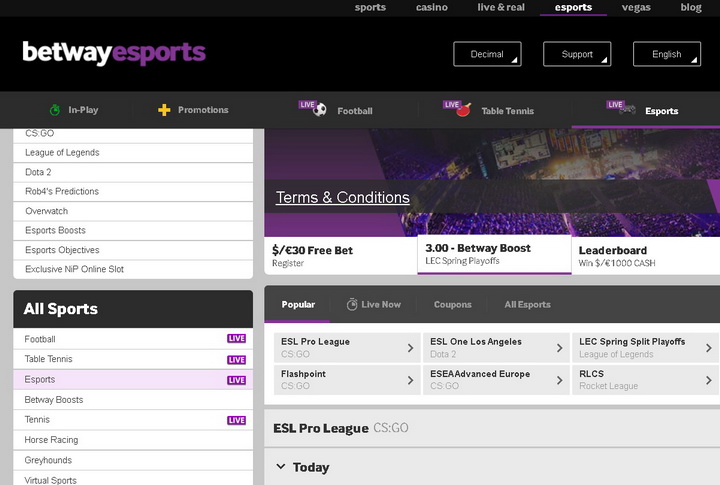Image resolution: width=720 pixels, height=485 pixels.
Task: Switch to the Live Now tab
Action: [374, 305]
